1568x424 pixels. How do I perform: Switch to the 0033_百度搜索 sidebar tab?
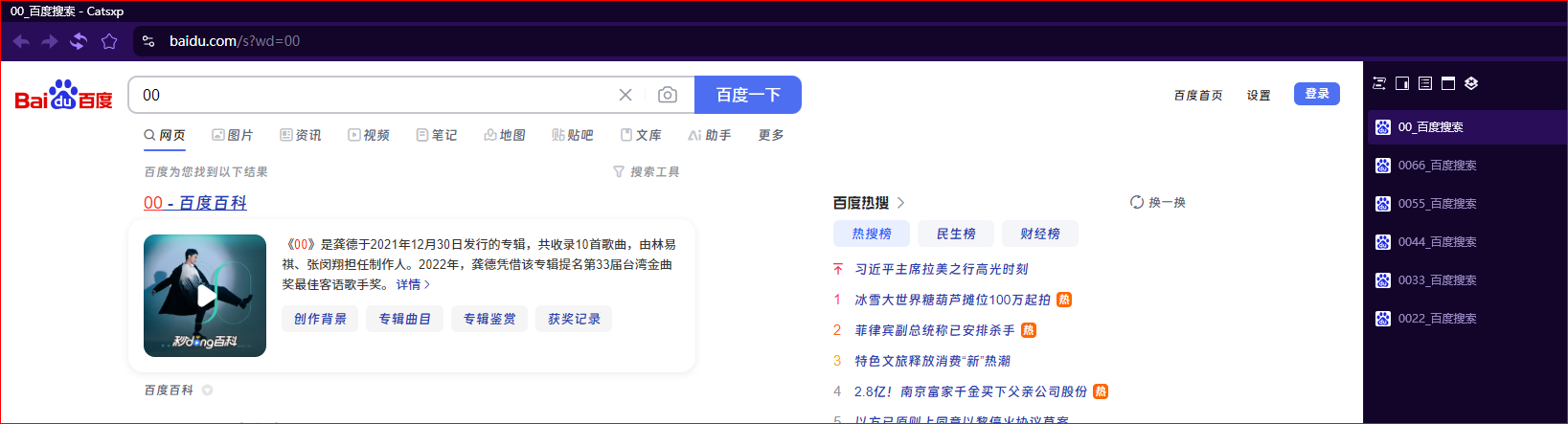(x=1466, y=280)
